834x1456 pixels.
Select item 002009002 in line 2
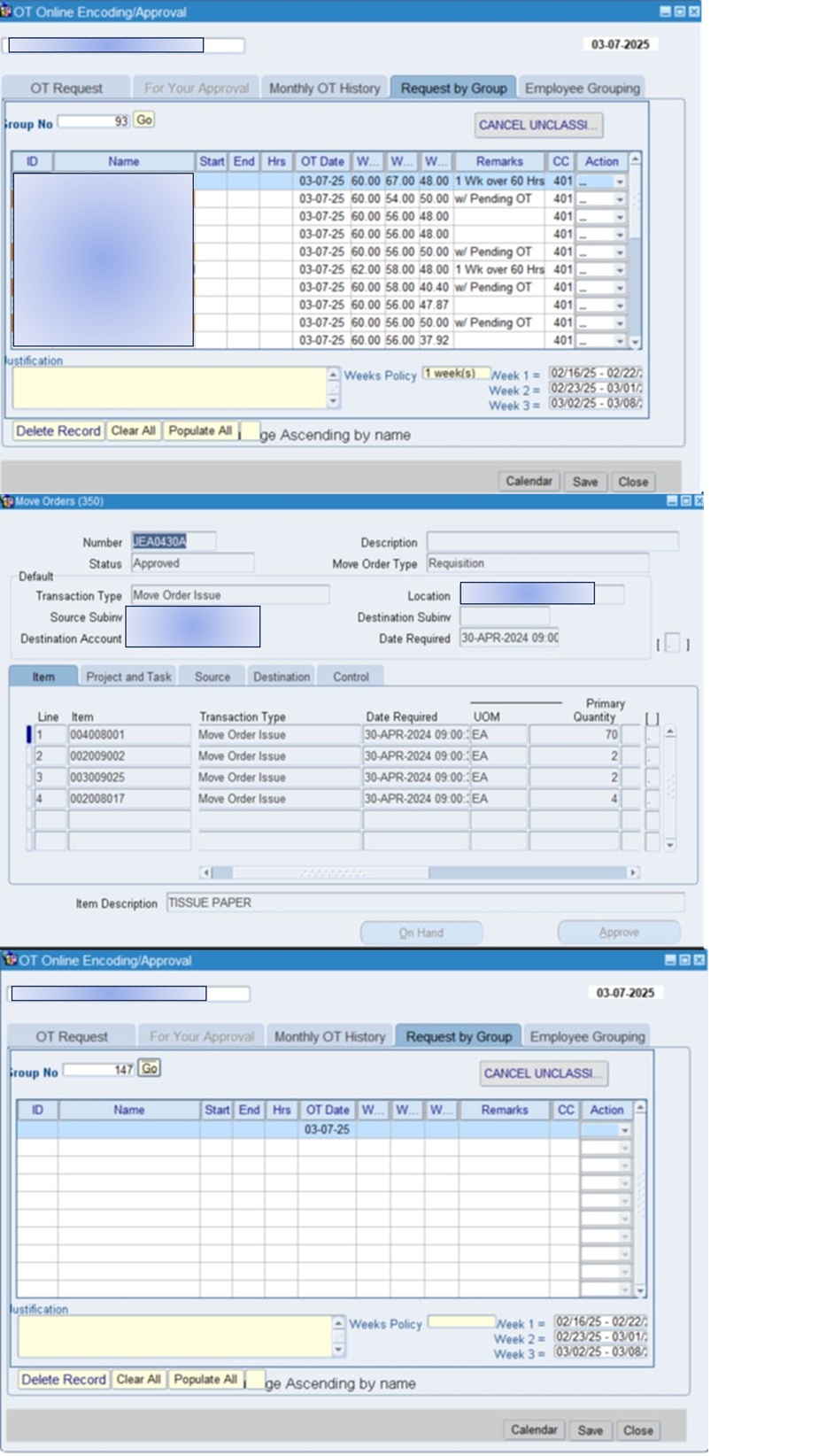(x=129, y=756)
